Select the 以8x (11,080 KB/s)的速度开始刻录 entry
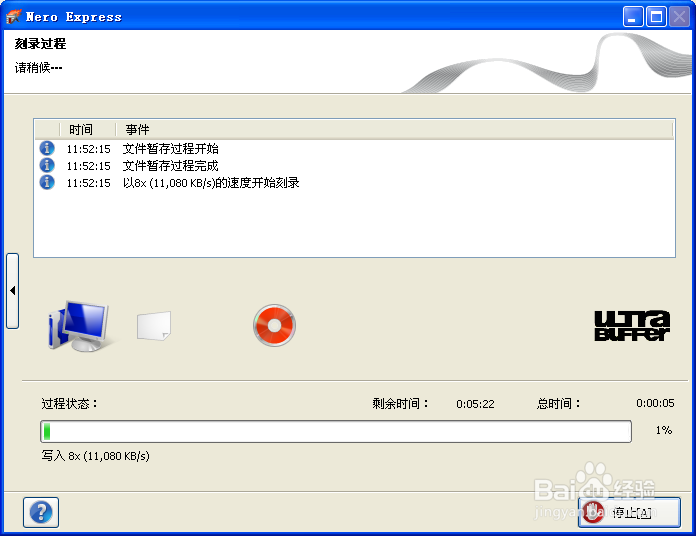The image size is (696, 536). point(354,182)
